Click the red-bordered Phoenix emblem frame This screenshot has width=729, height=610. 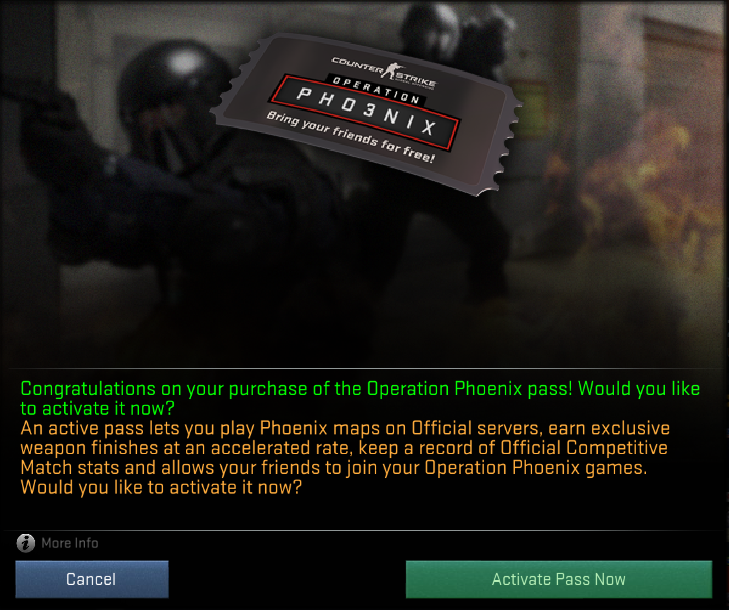pos(365,112)
